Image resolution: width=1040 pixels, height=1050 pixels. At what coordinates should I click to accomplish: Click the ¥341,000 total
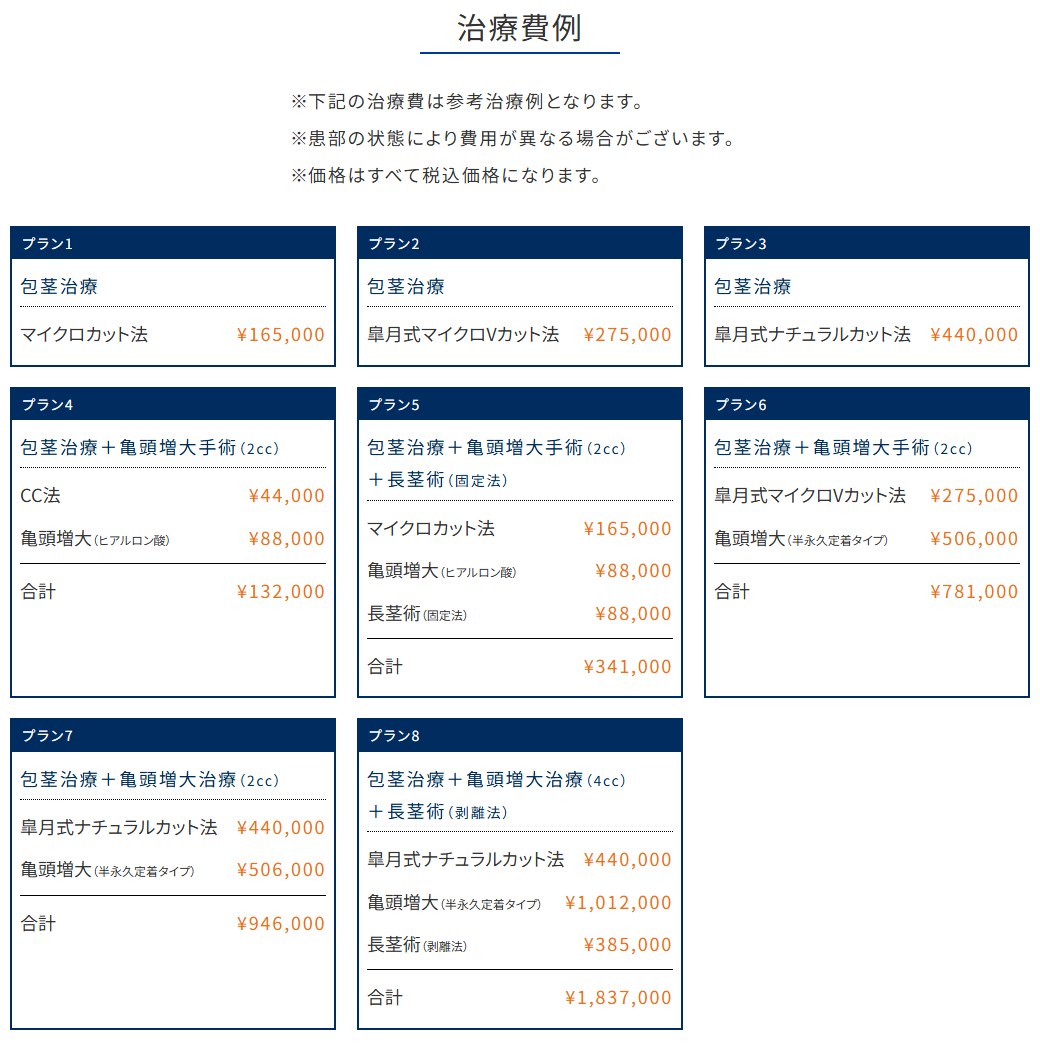point(627,666)
